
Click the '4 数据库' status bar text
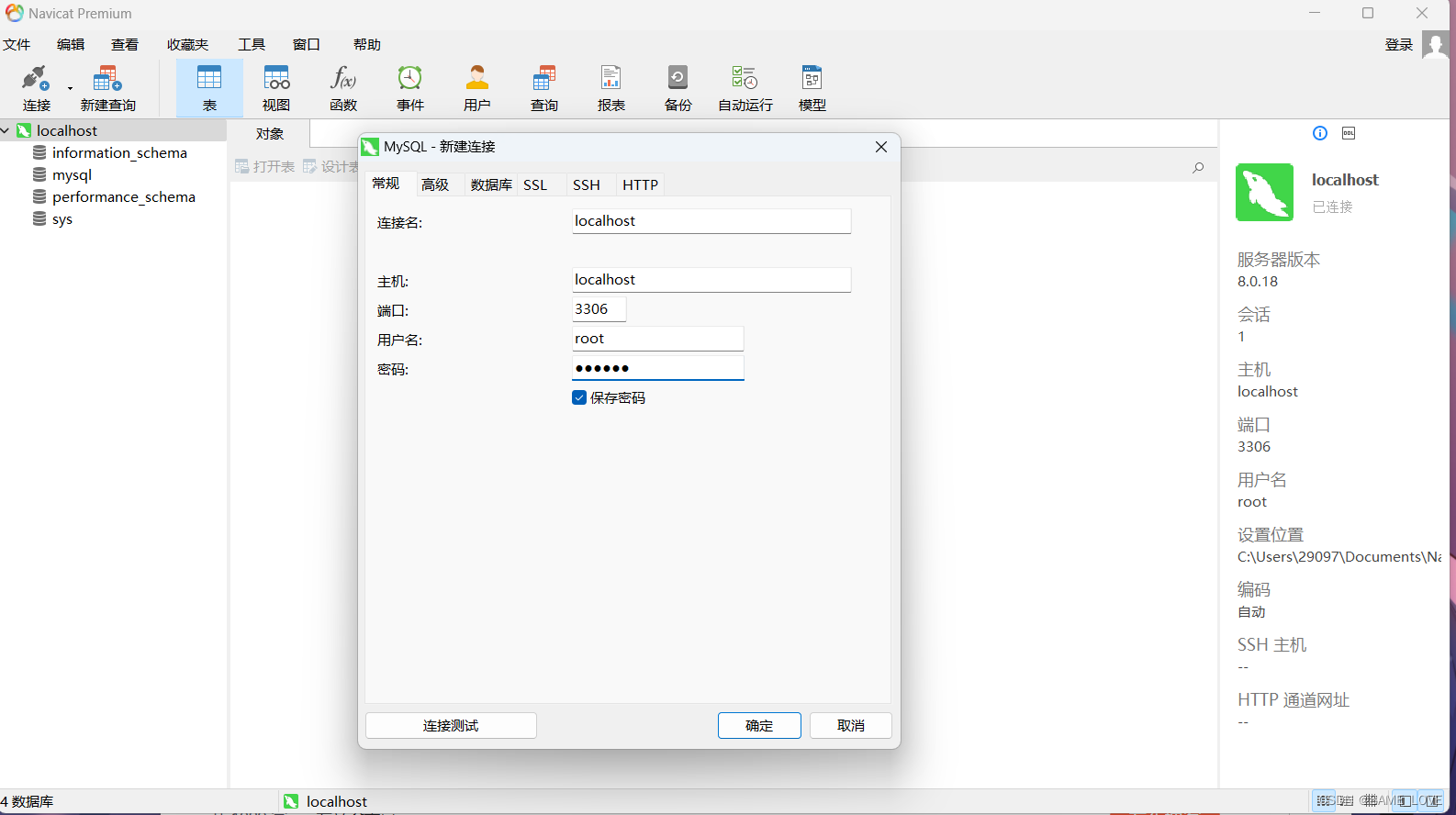tap(28, 801)
